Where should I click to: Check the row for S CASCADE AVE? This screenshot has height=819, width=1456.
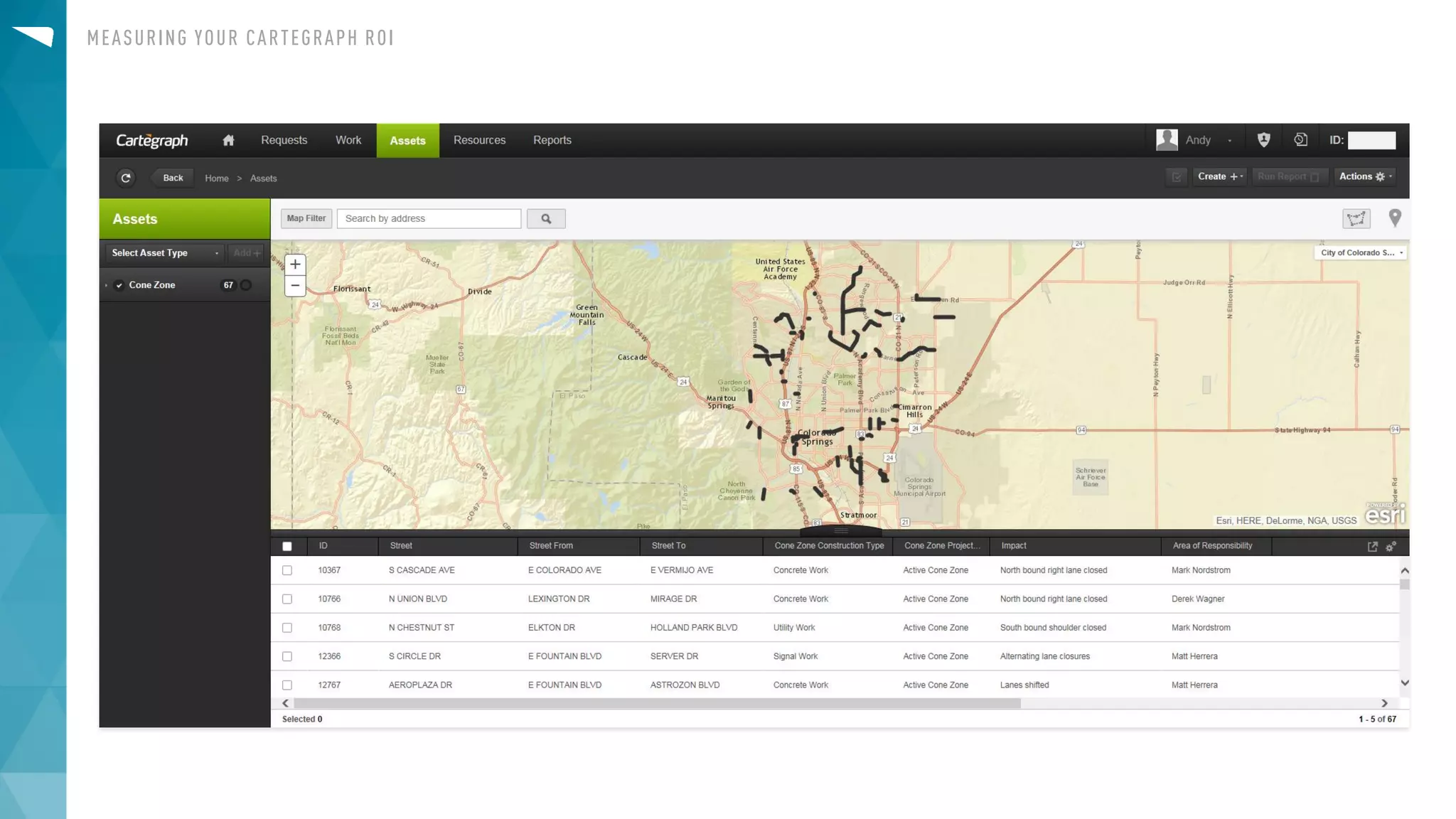(287, 570)
